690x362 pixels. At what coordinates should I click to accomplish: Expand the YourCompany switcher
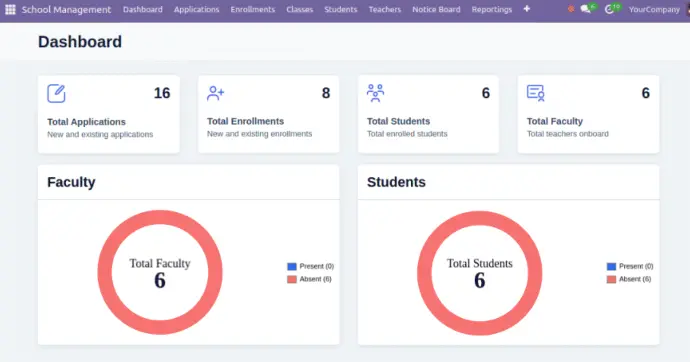click(x=654, y=9)
